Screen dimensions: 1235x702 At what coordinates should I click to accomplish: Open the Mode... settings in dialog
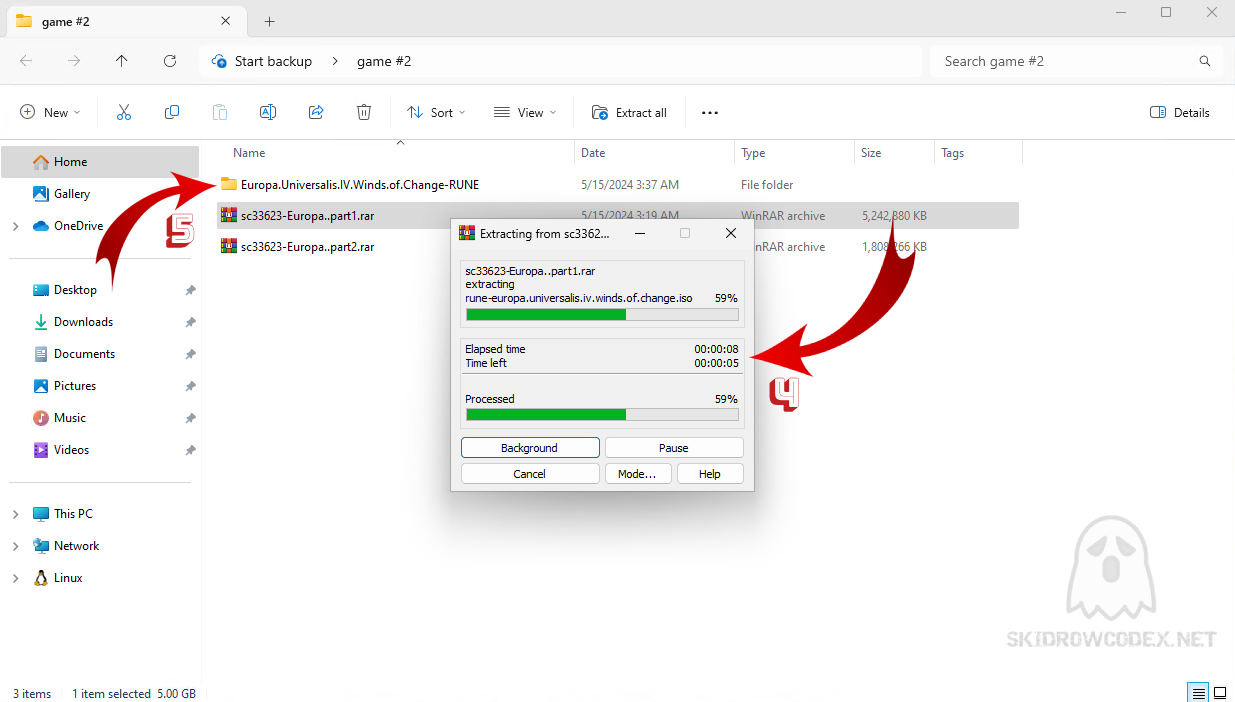637,474
